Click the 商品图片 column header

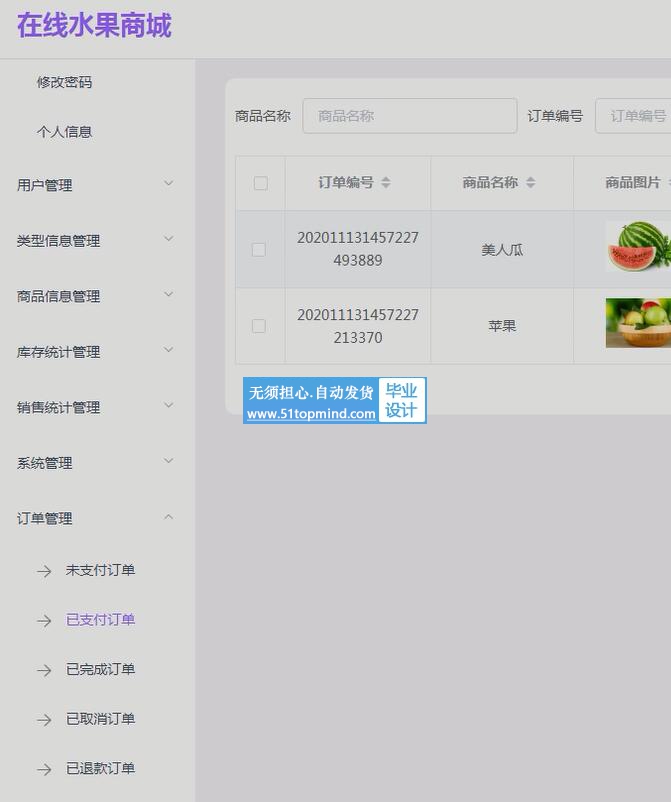(x=633, y=182)
